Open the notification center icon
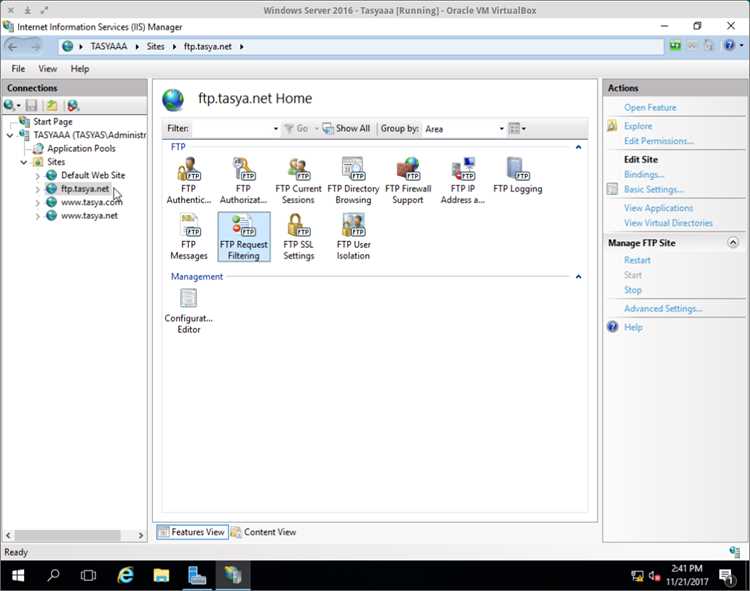 click(x=727, y=576)
